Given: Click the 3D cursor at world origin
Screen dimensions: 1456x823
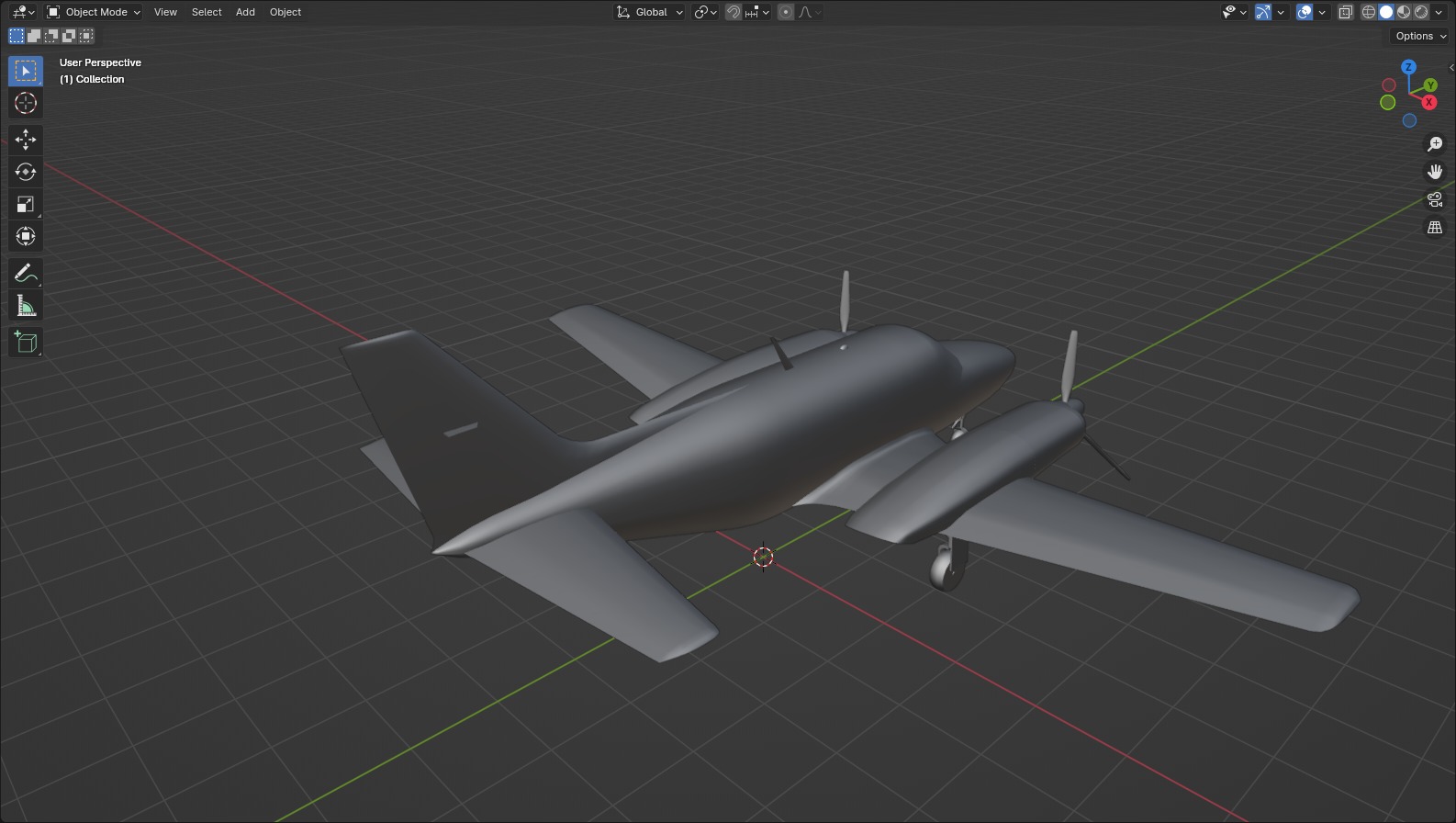Looking at the screenshot, I should tap(763, 557).
